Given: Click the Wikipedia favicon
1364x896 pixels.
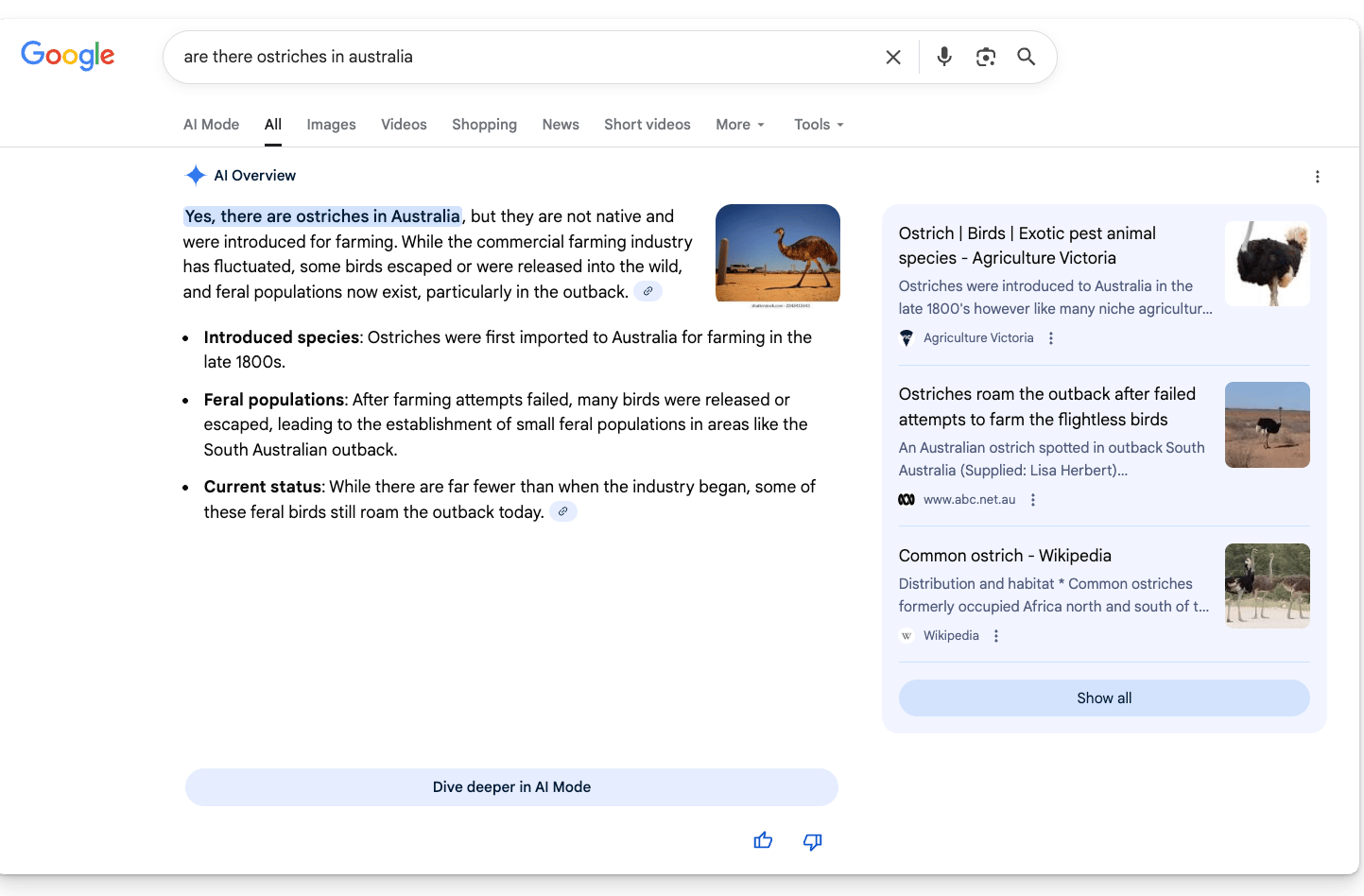Looking at the screenshot, I should [x=906, y=635].
